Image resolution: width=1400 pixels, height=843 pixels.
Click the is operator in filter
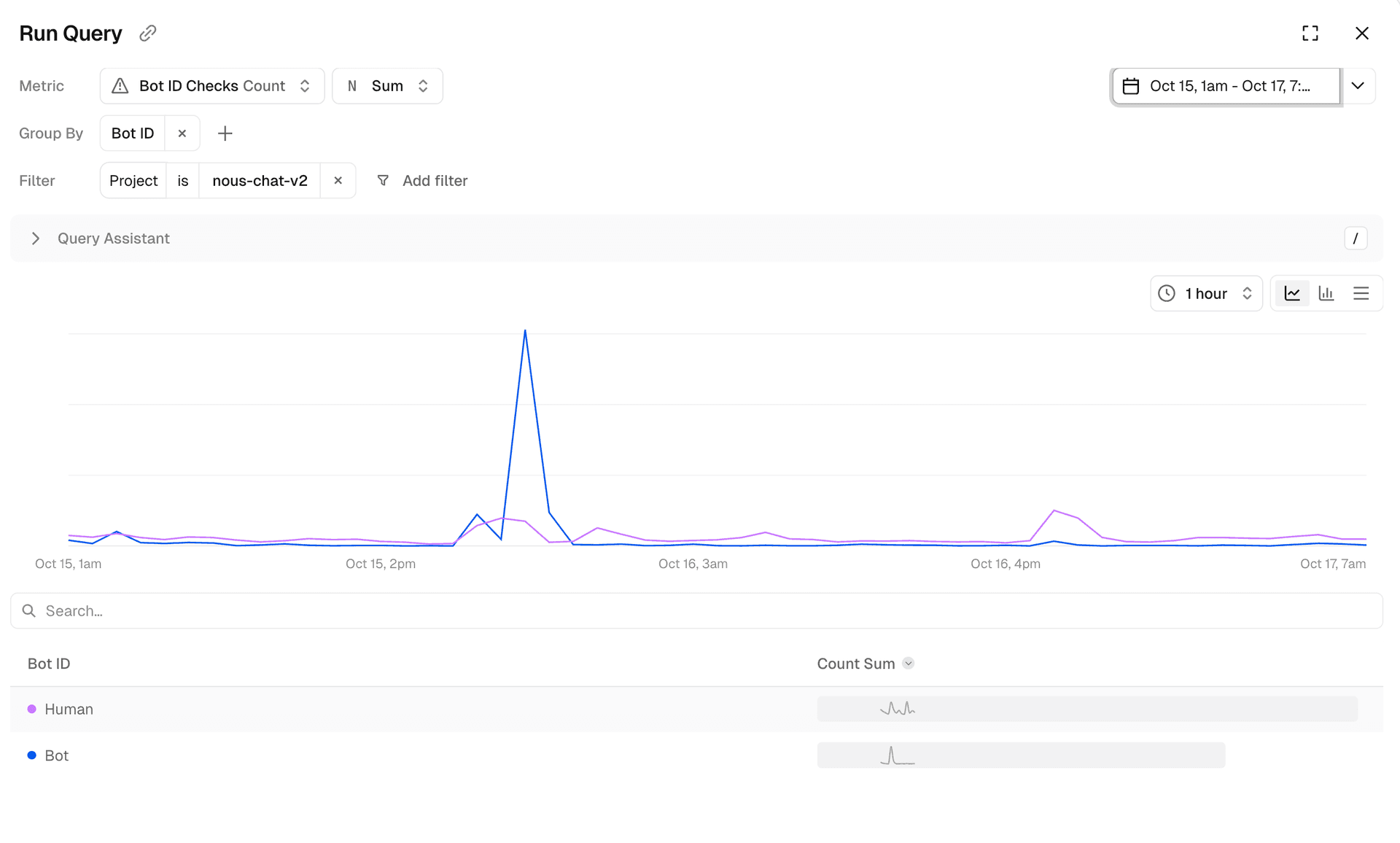point(183,180)
